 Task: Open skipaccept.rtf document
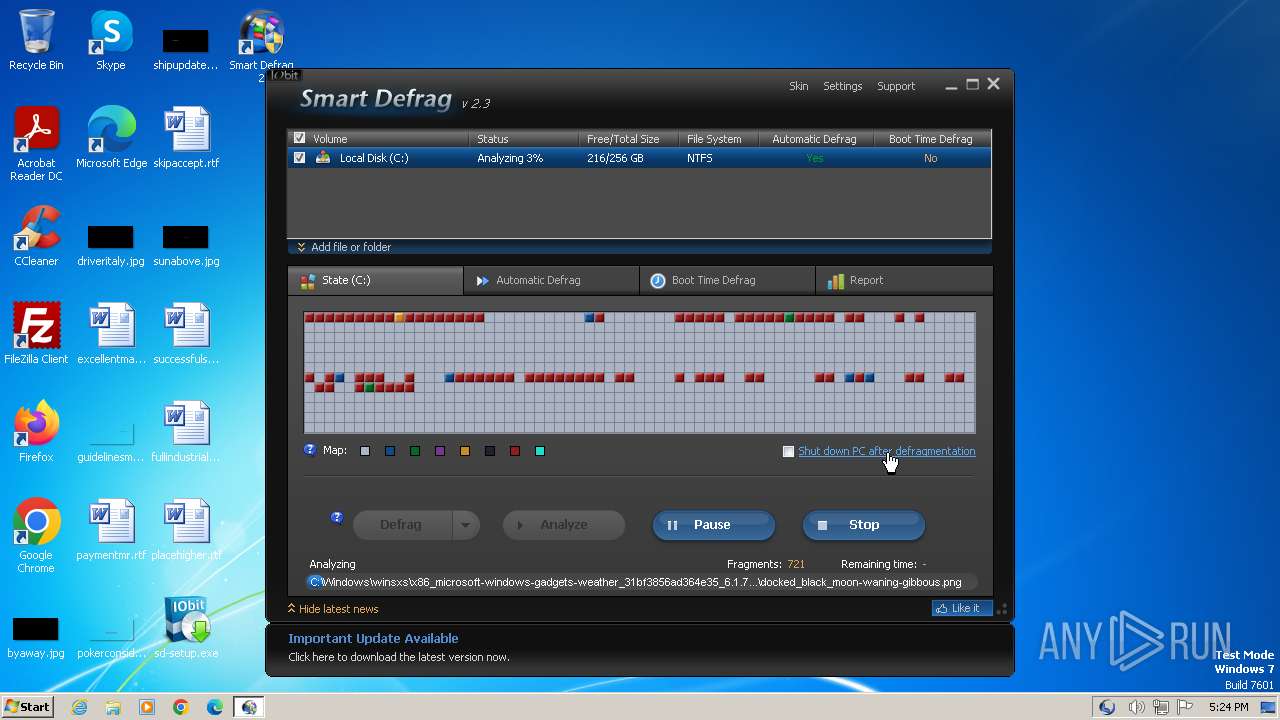pyautogui.click(x=186, y=138)
